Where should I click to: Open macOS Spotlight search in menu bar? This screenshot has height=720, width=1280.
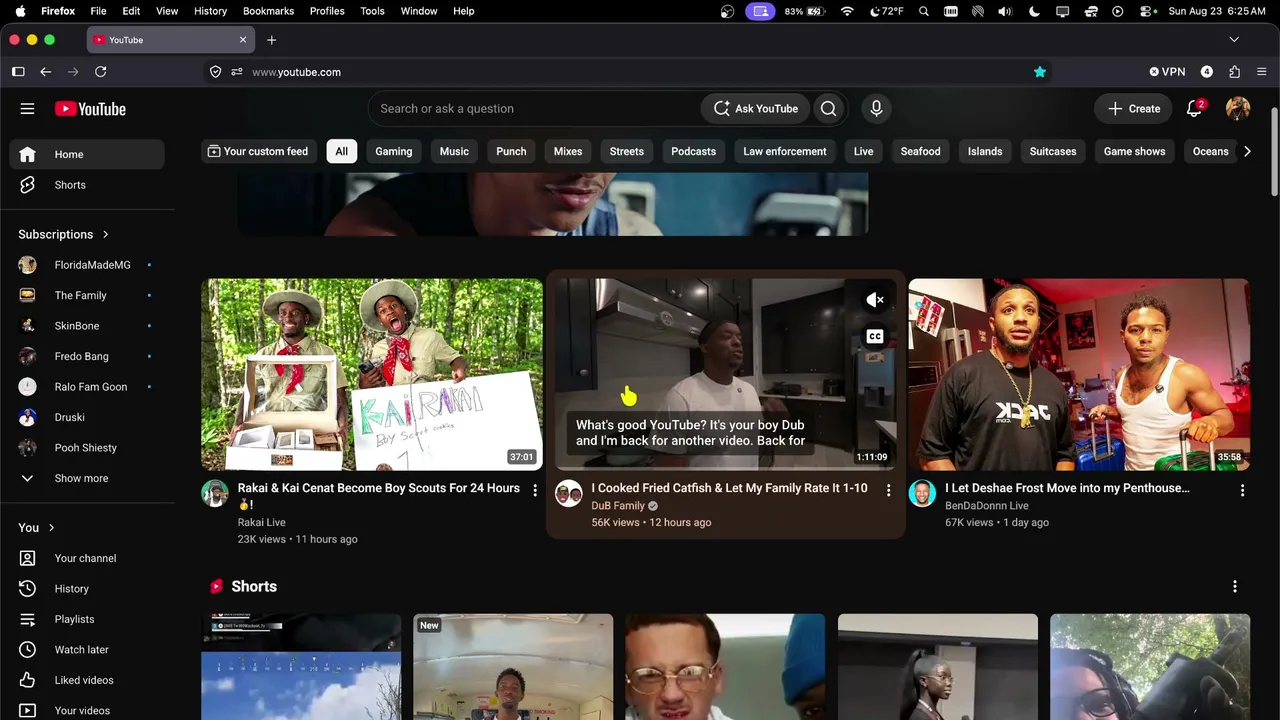point(923,11)
